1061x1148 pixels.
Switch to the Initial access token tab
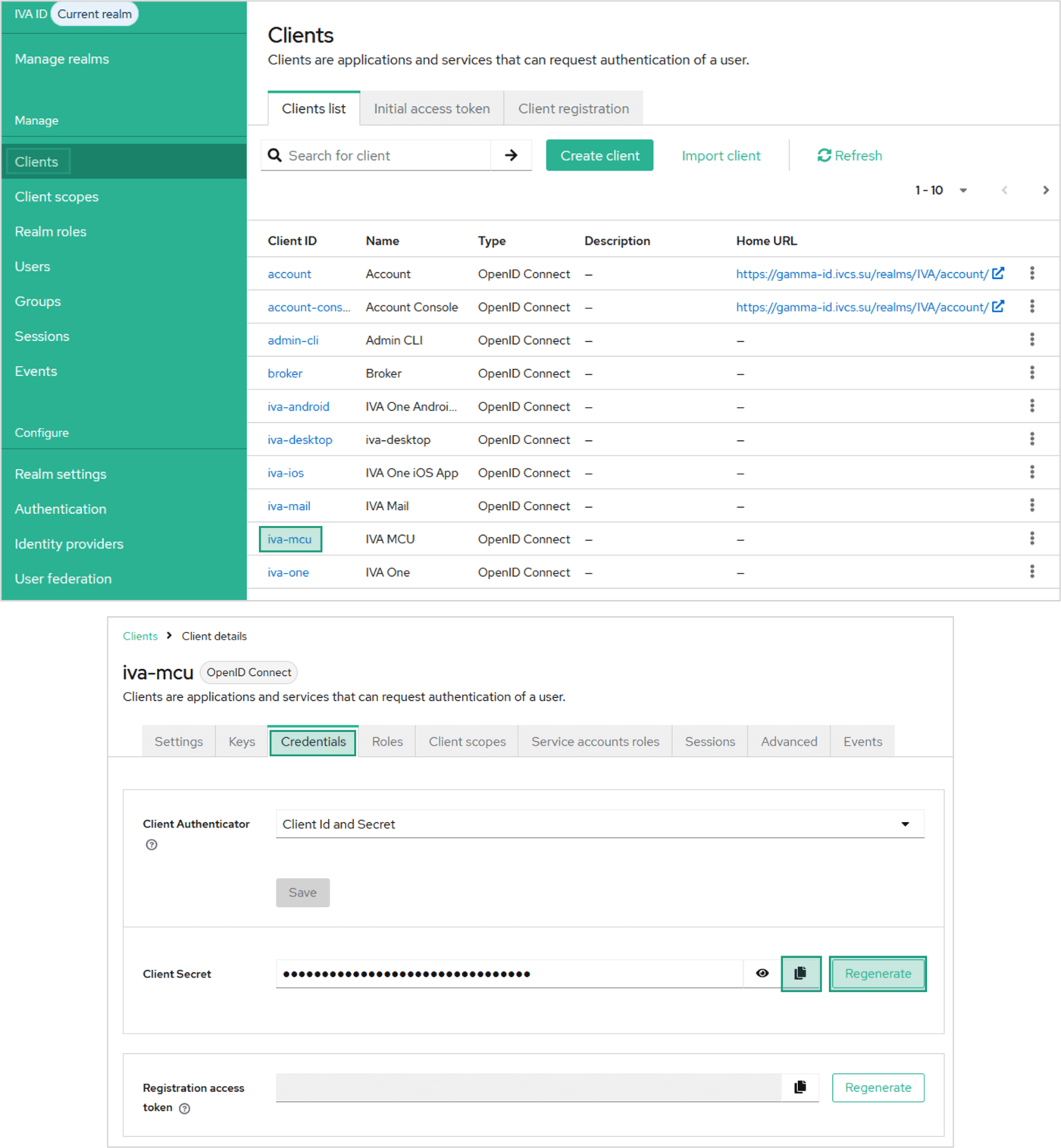coord(431,108)
